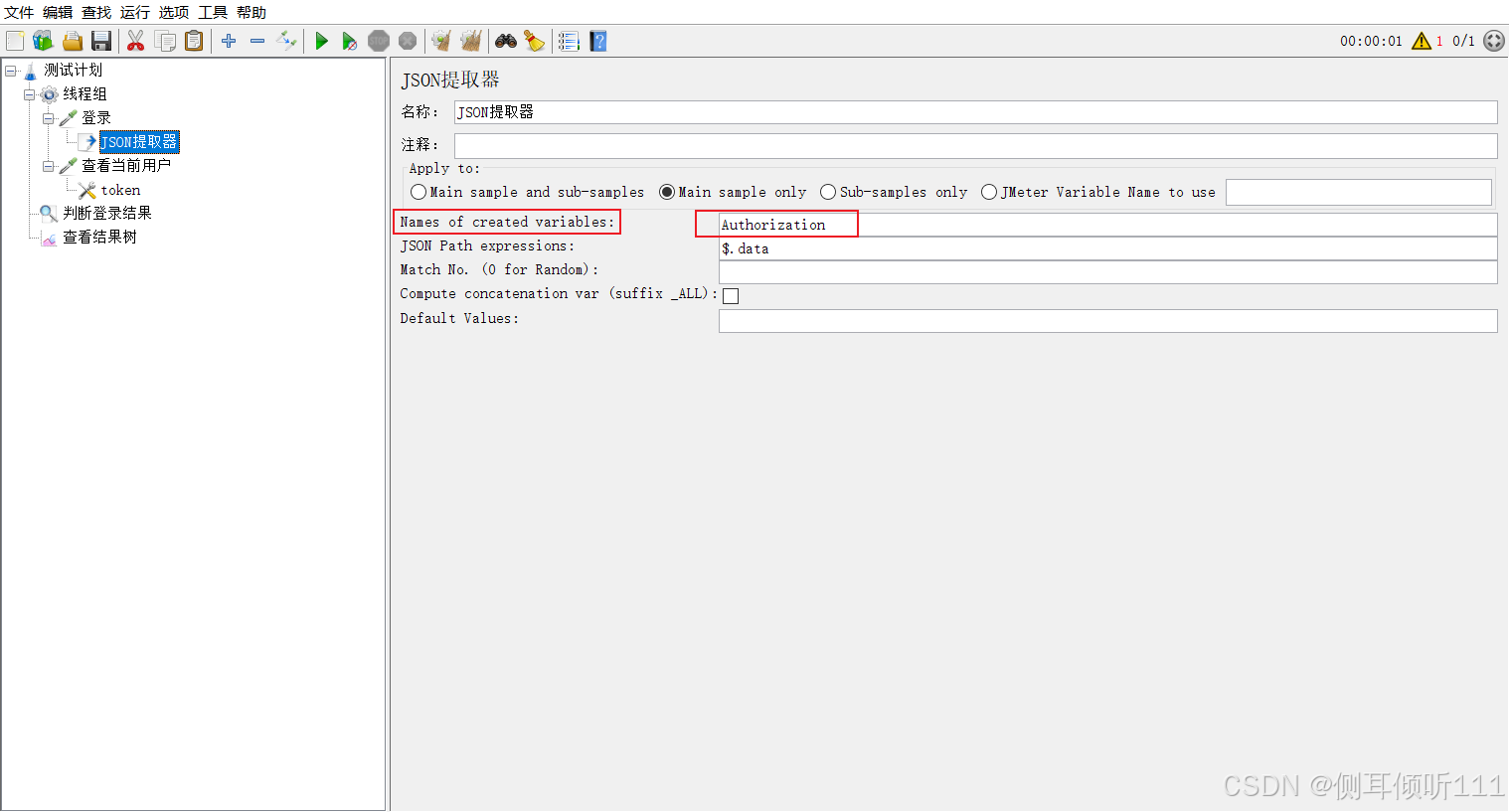The height and width of the screenshot is (812, 1509).
Task: Open the 工具 menu
Action: point(213,13)
